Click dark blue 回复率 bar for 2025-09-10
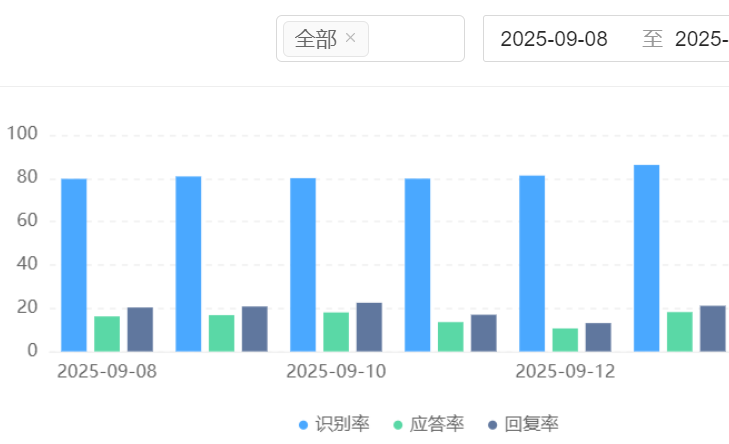729x444 pixels. [x=369, y=327]
